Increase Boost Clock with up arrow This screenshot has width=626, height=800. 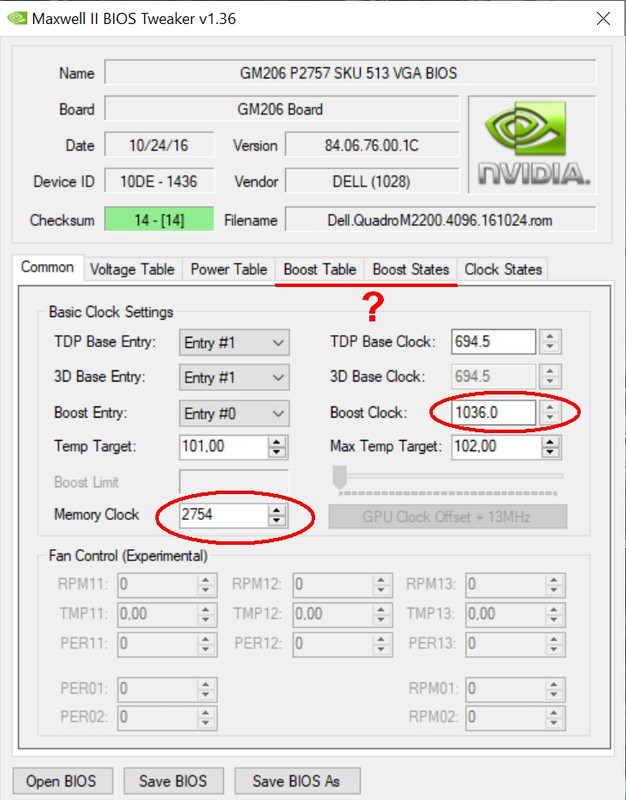click(x=550, y=407)
